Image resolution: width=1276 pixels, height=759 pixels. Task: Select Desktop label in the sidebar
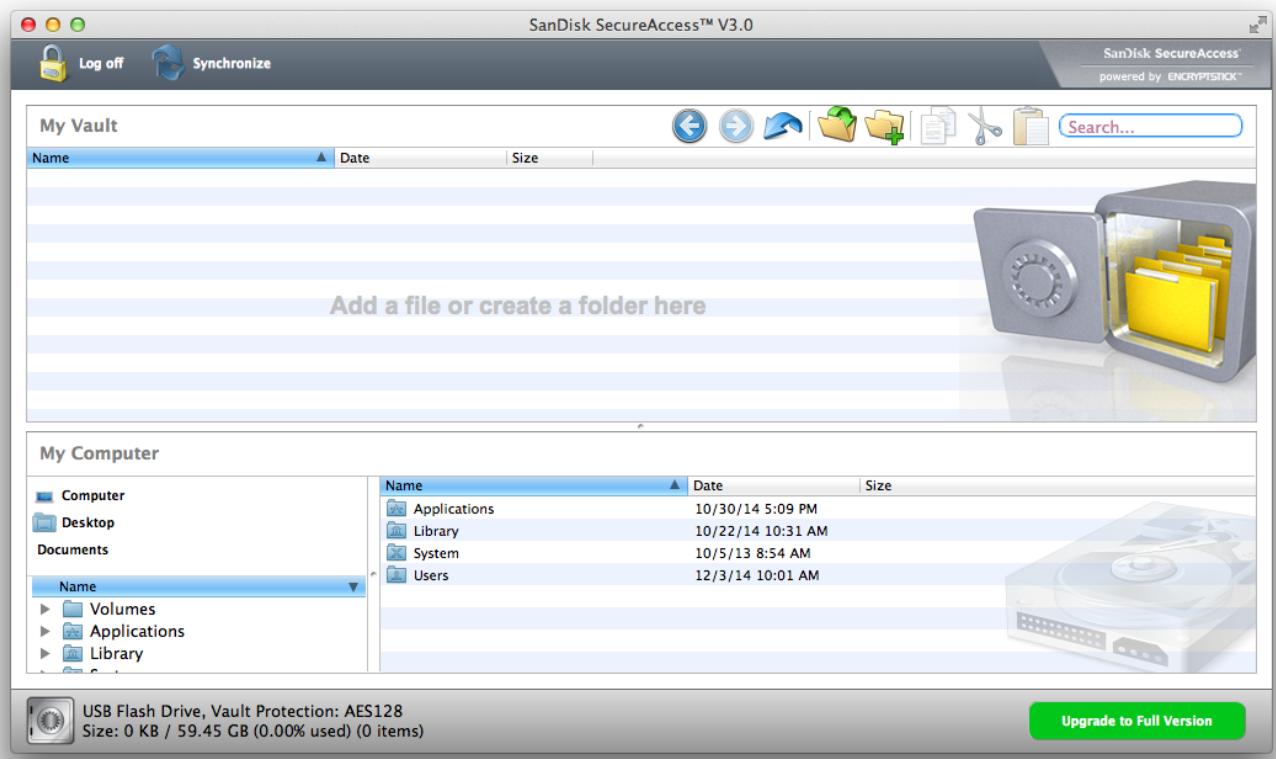[x=89, y=522]
